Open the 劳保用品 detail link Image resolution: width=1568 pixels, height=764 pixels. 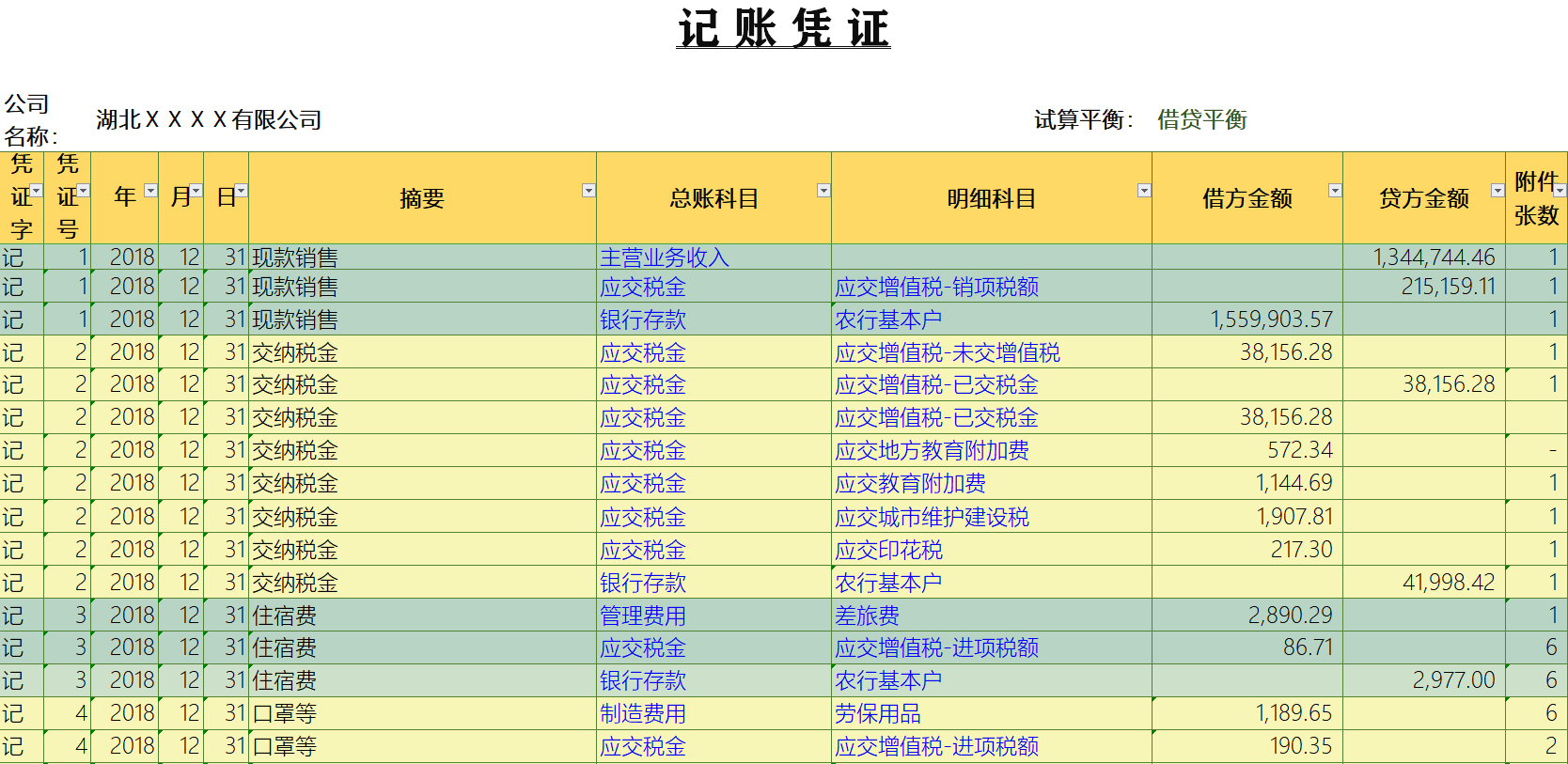[x=878, y=713]
